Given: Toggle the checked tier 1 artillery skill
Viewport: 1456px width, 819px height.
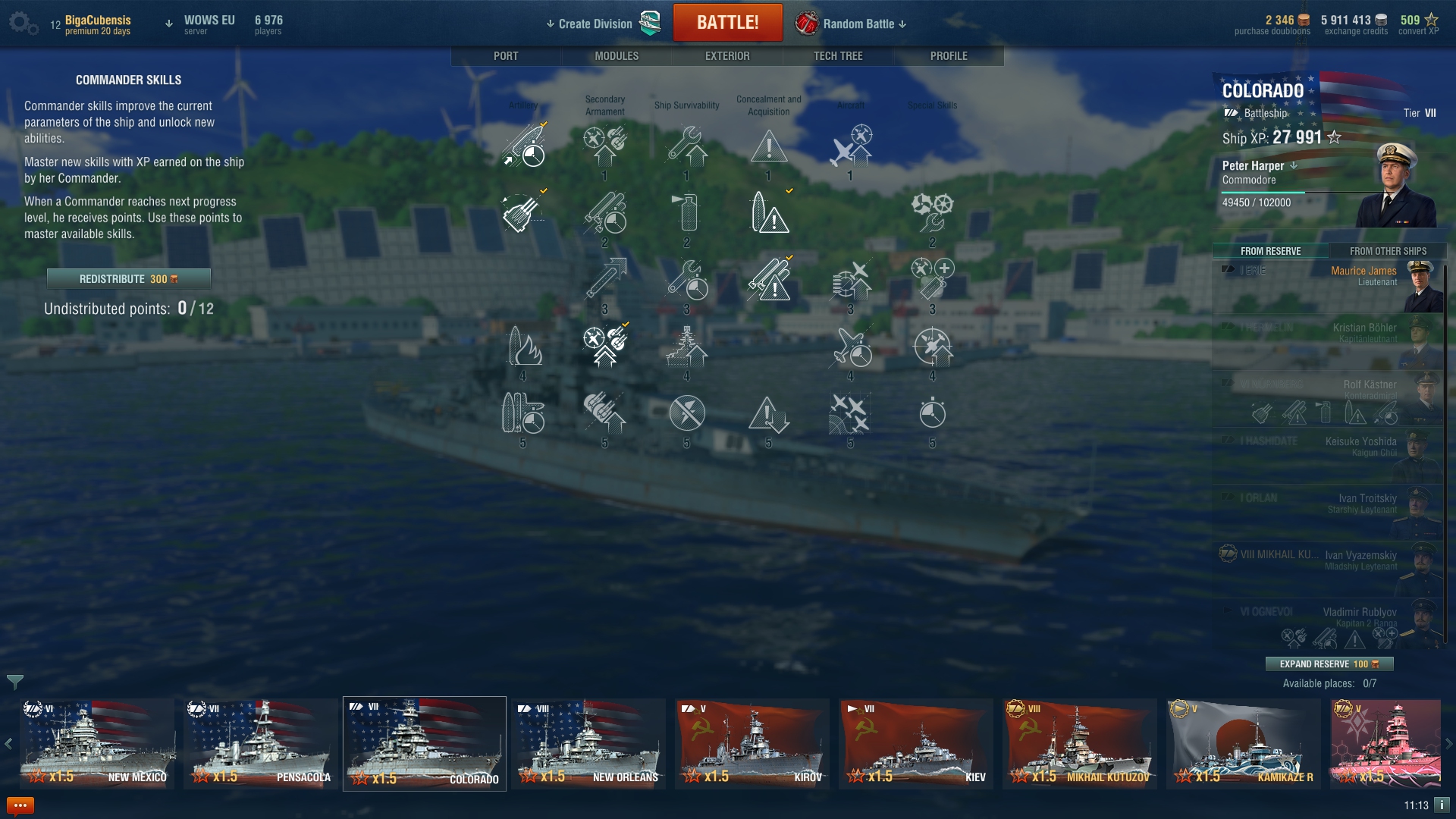Looking at the screenshot, I should [x=524, y=146].
